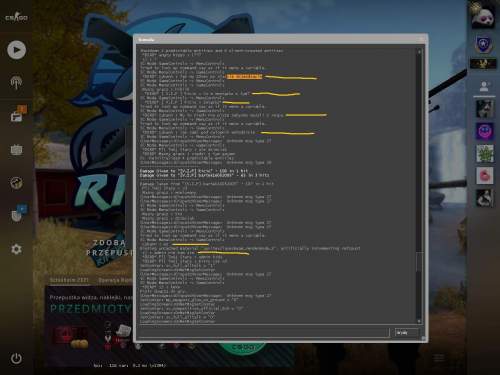This screenshot has height=375, width=500.
Task: Select the friend with red lips avatar
Action: point(485,176)
